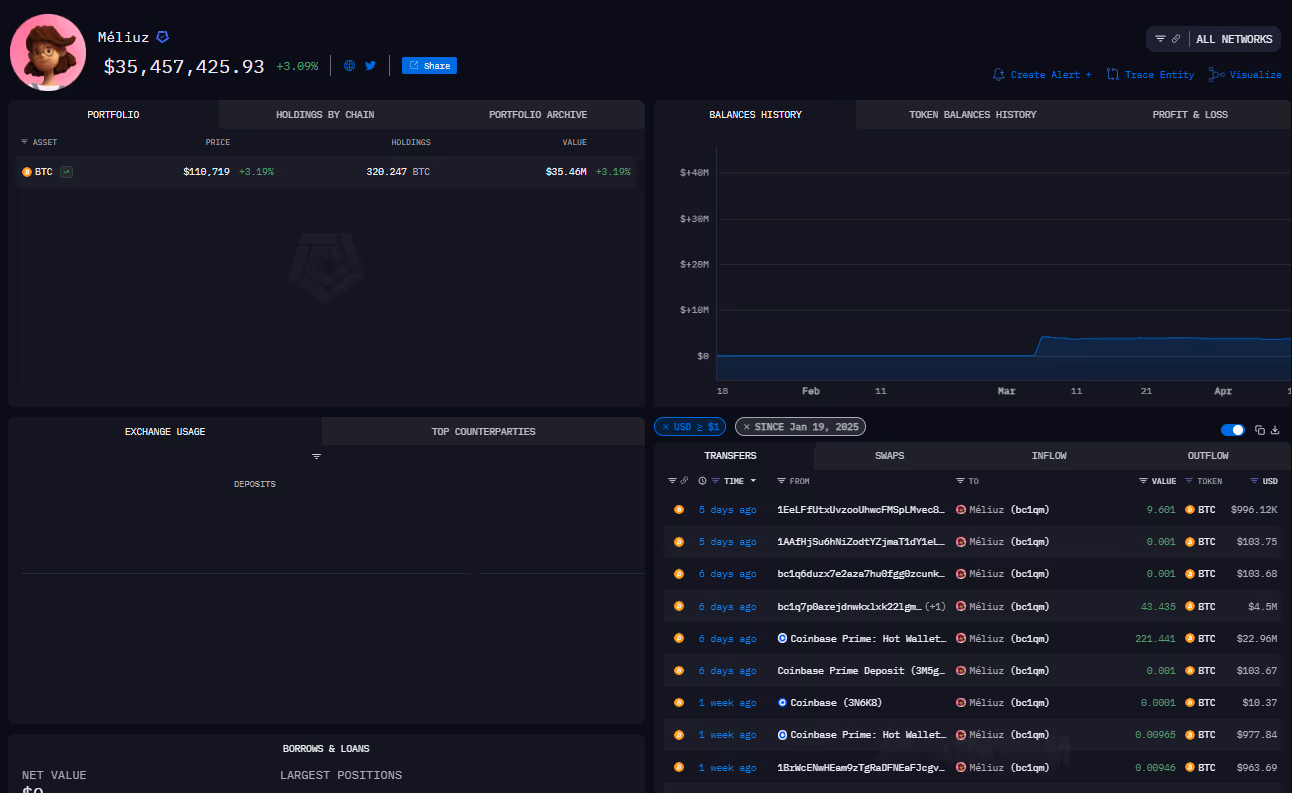Click the '5 days ago' time on the 9.601 row

pyautogui.click(x=727, y=510)
